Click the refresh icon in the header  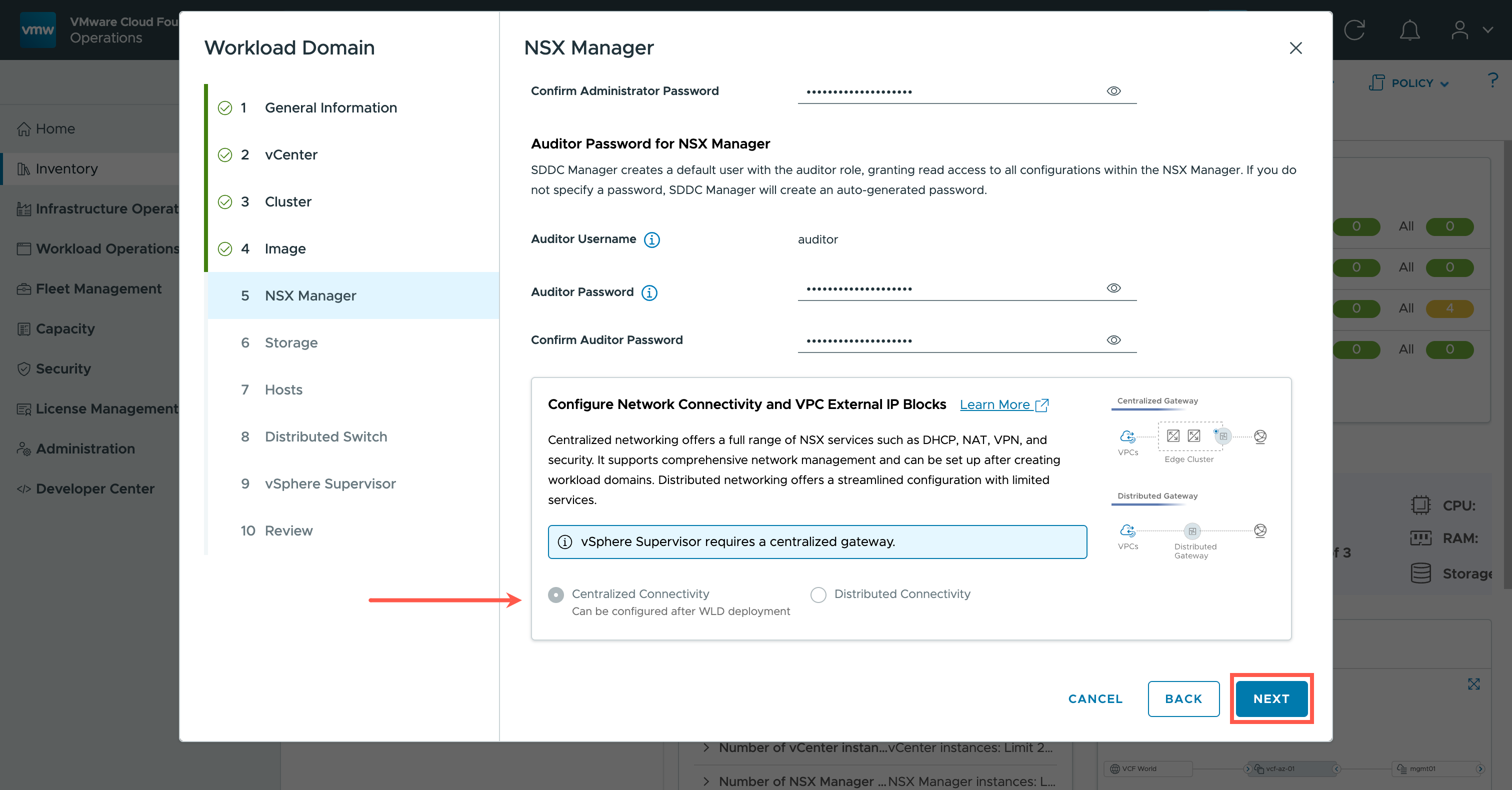tap(1354, 30)
